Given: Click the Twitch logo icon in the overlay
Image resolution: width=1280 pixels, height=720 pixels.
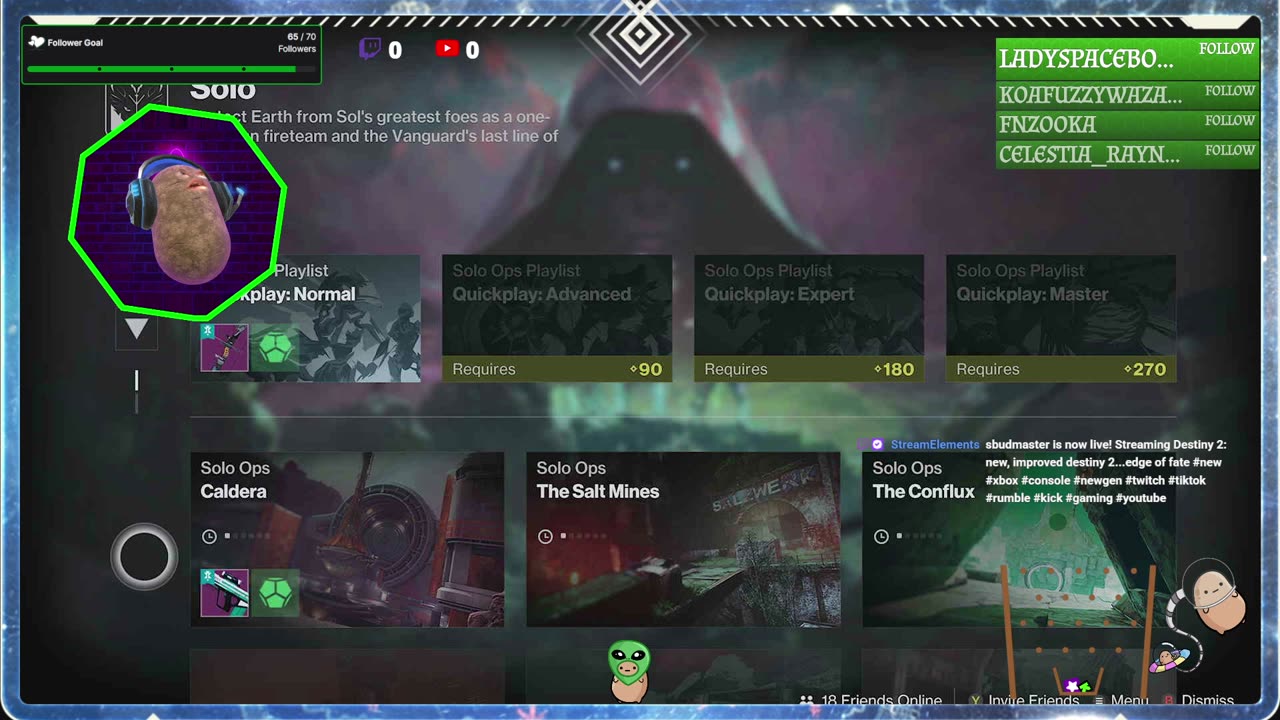Looking at the screenshot, I should click(x=370, y=49).
